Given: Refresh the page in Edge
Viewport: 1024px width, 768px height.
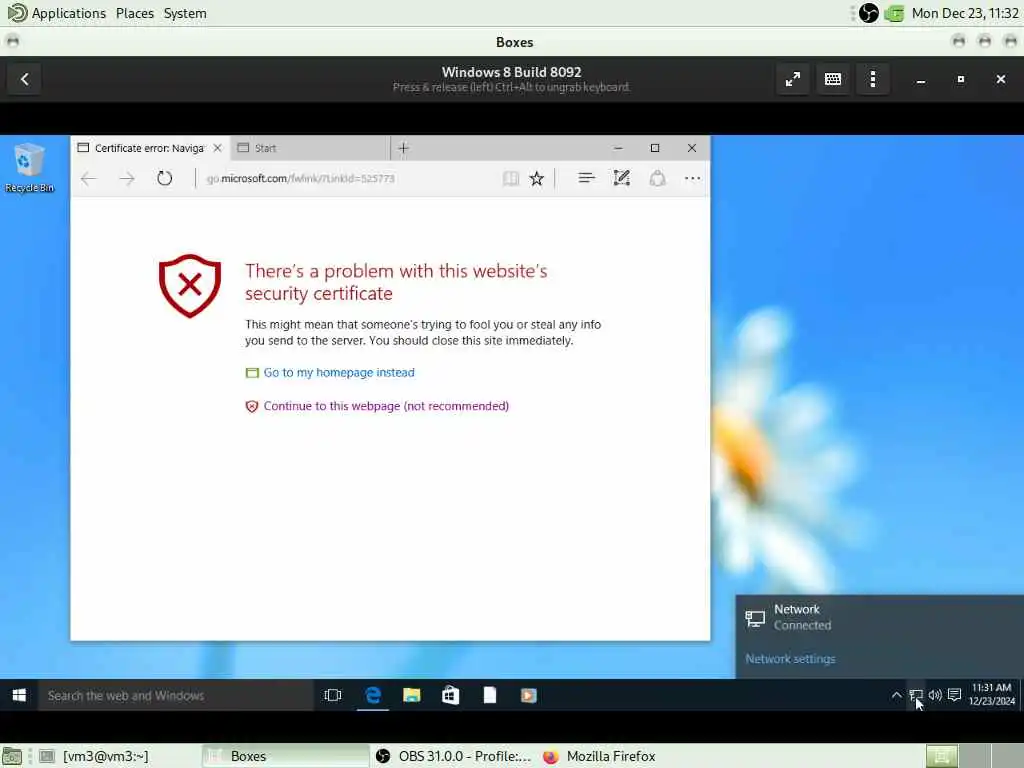Looking at the screenshot, I should (165, 178).
